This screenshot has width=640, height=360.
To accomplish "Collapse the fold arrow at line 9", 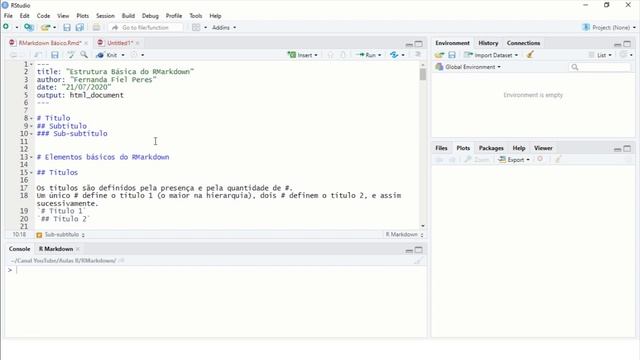I will point(31,126).
